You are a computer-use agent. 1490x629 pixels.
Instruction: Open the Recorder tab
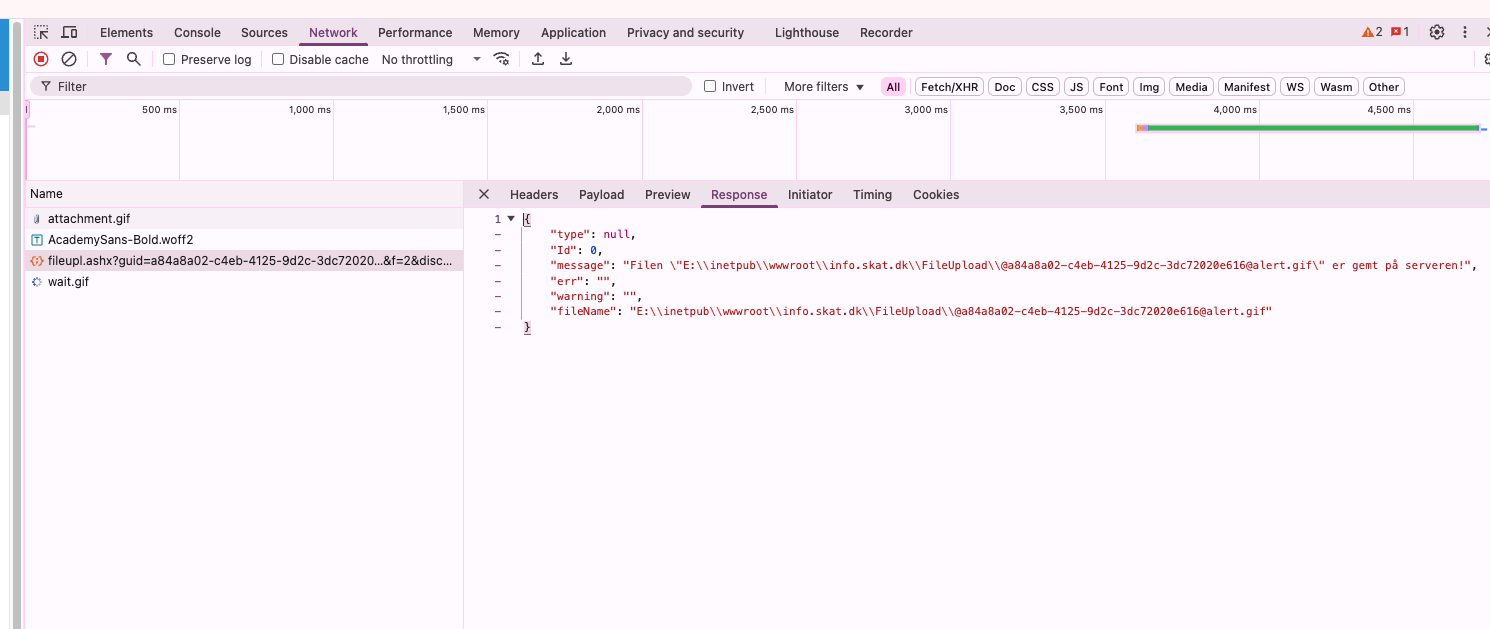(x=886, y=32)
